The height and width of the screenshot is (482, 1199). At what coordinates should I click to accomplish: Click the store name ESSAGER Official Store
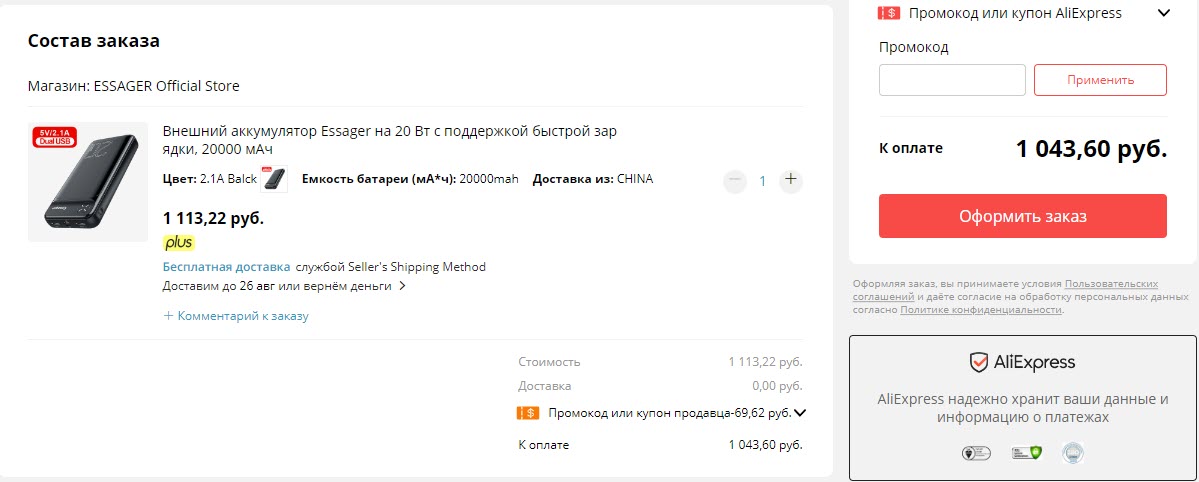point(167,86)
